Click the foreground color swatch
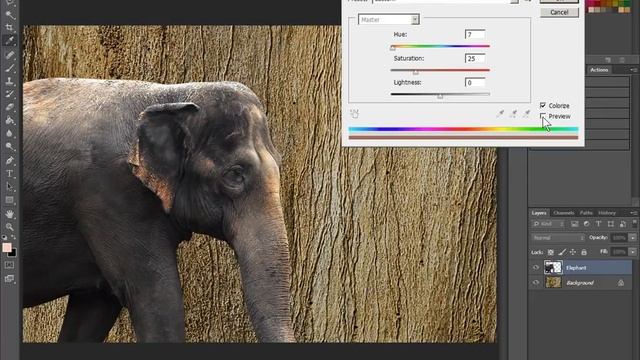 [x=7, y=247]
